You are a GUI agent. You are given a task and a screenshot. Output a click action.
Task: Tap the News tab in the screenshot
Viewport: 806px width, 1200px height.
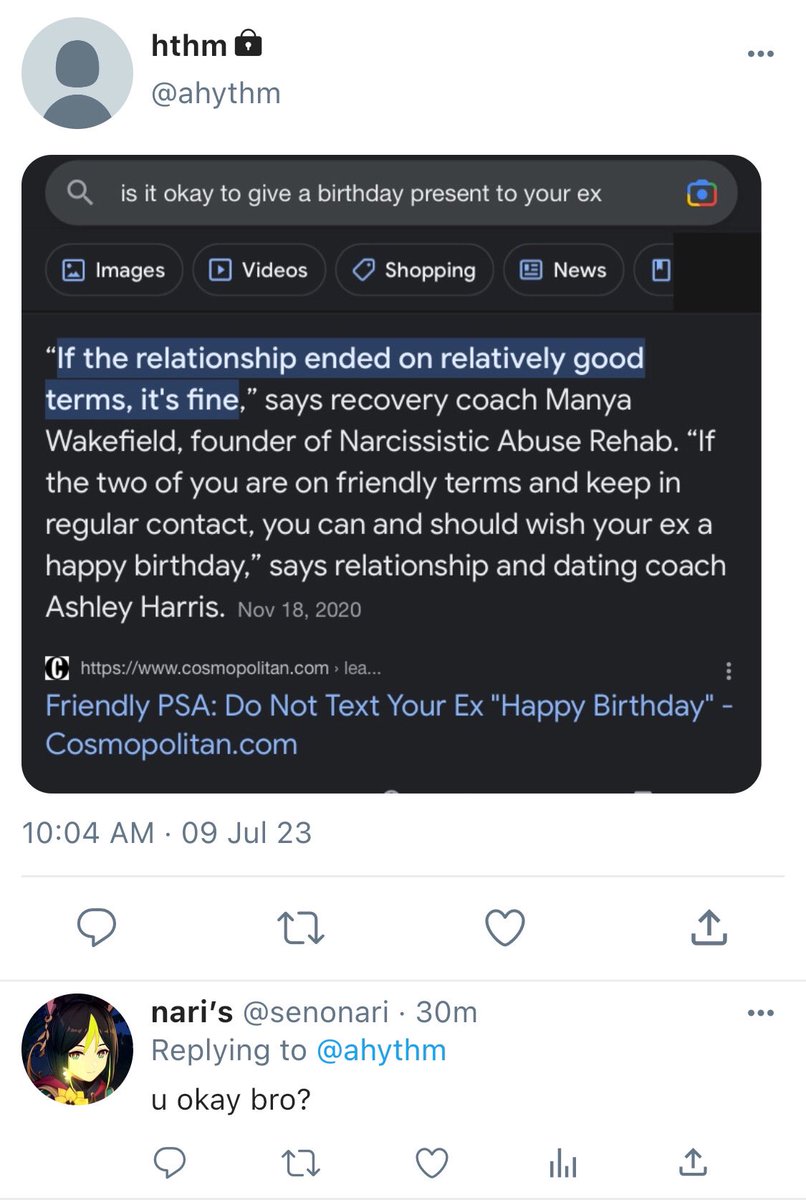tap(563, 270)
